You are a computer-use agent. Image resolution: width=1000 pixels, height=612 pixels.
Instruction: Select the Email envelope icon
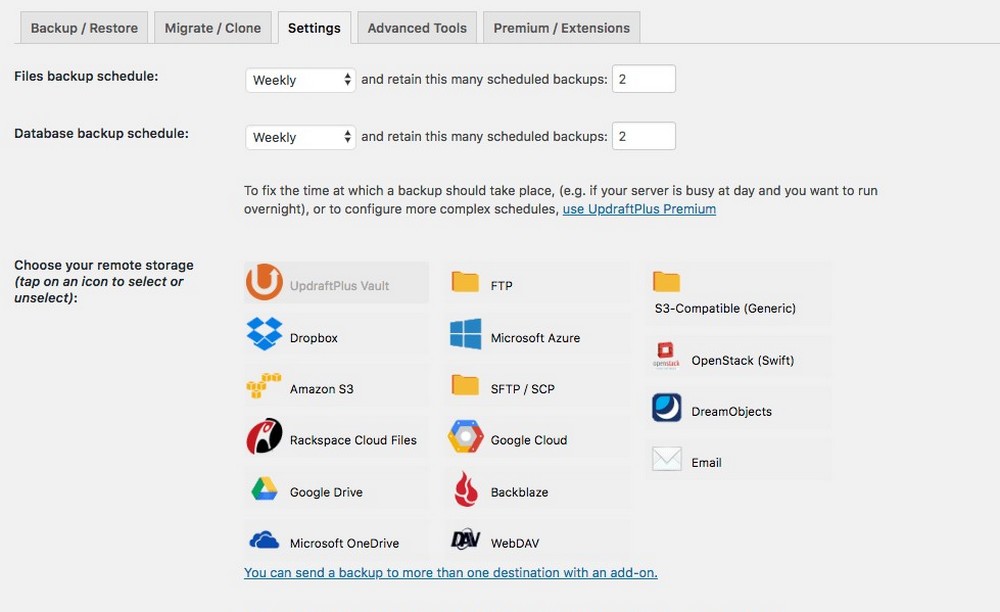click(666, 459)
